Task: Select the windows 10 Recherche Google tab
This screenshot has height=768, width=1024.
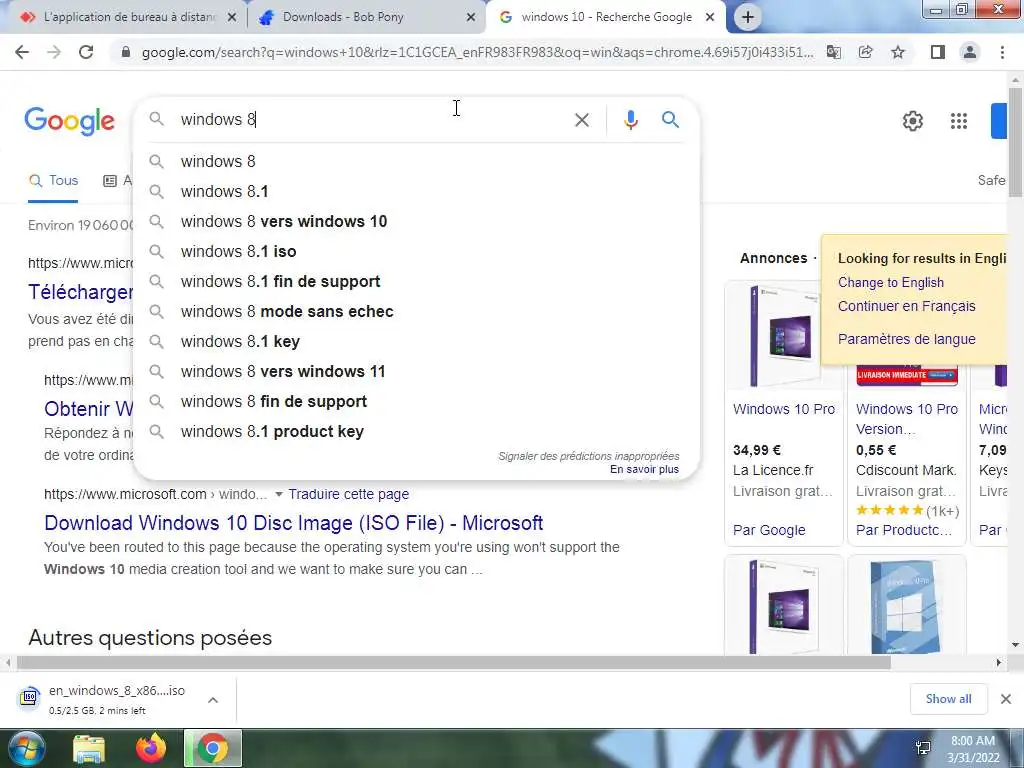Action: (x=606, y=17)
